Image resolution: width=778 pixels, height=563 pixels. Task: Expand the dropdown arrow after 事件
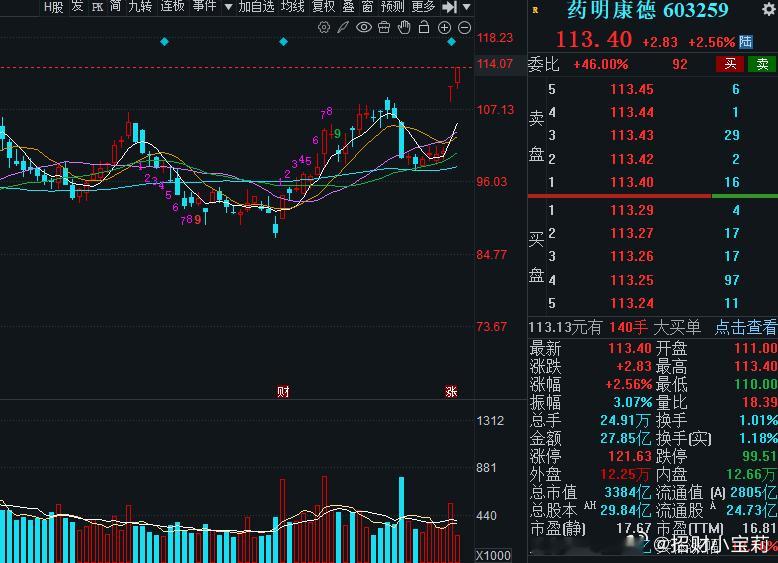pos(228,7)
